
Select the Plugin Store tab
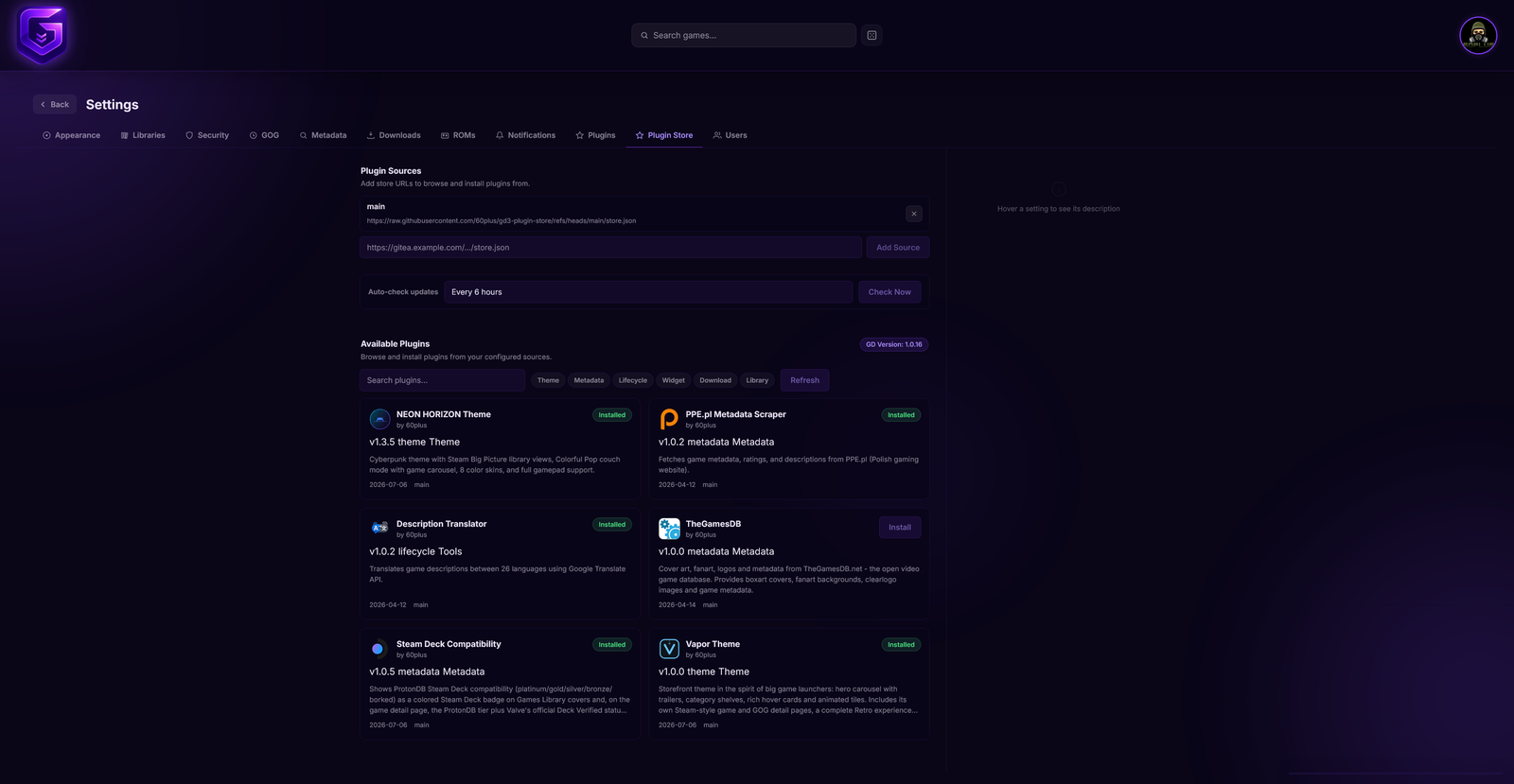(x=664, y=135)
